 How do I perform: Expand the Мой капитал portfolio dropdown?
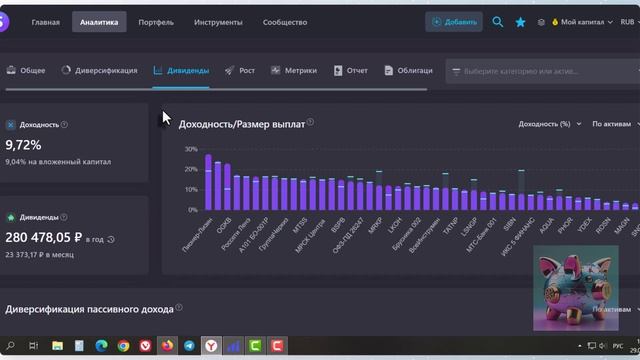582,22
